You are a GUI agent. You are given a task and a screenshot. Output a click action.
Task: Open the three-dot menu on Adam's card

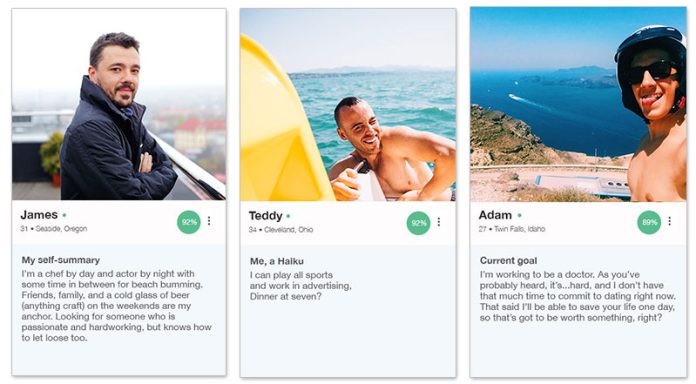669,222
